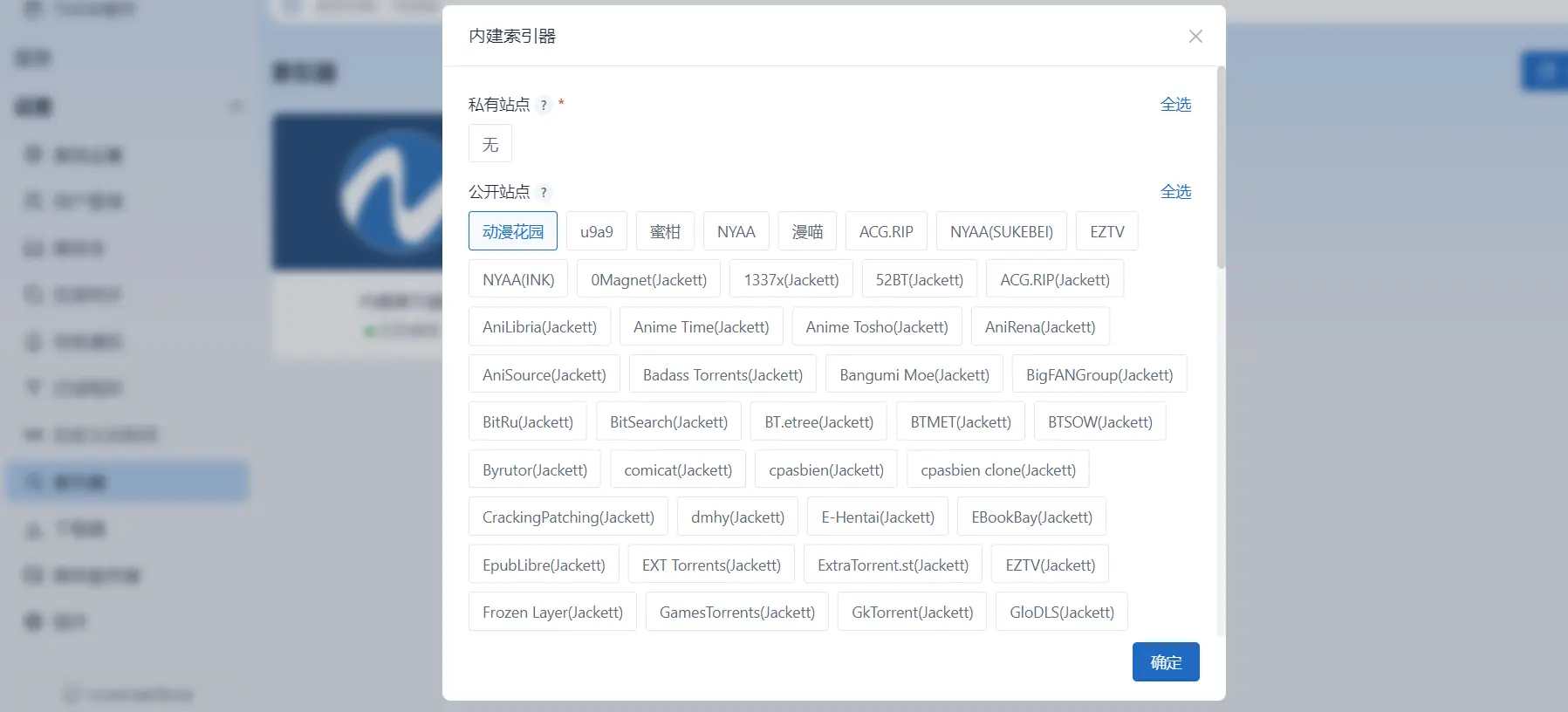Confirm with the 确定 button
The width and height of the screenshot is (1568, 712).
(1166, 662)
